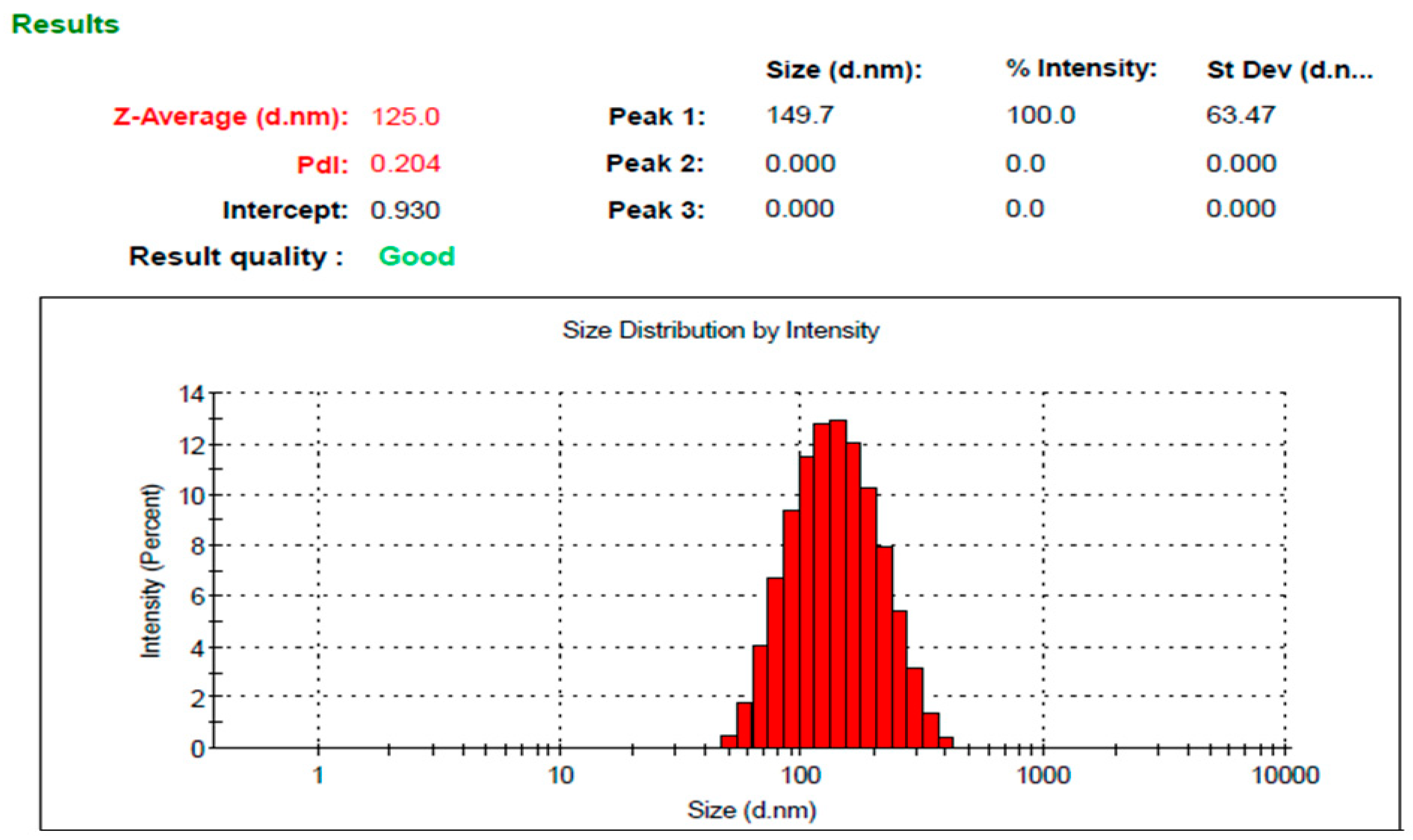Click the 14 tick label on y-axis
Viewport: 1413px width, 840px height.
[191, 394]
